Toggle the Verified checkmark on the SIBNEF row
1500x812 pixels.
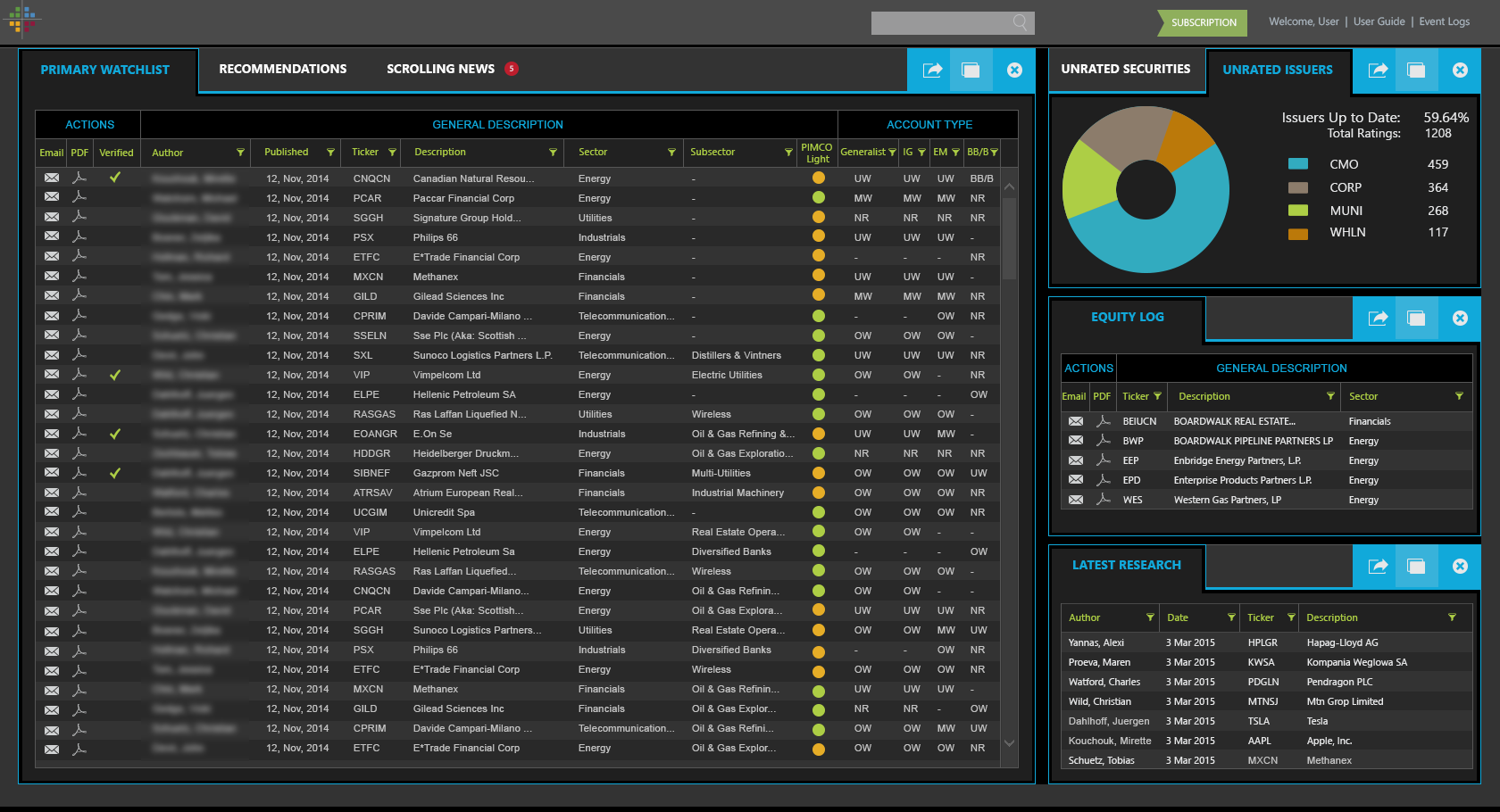pos(115,473)
